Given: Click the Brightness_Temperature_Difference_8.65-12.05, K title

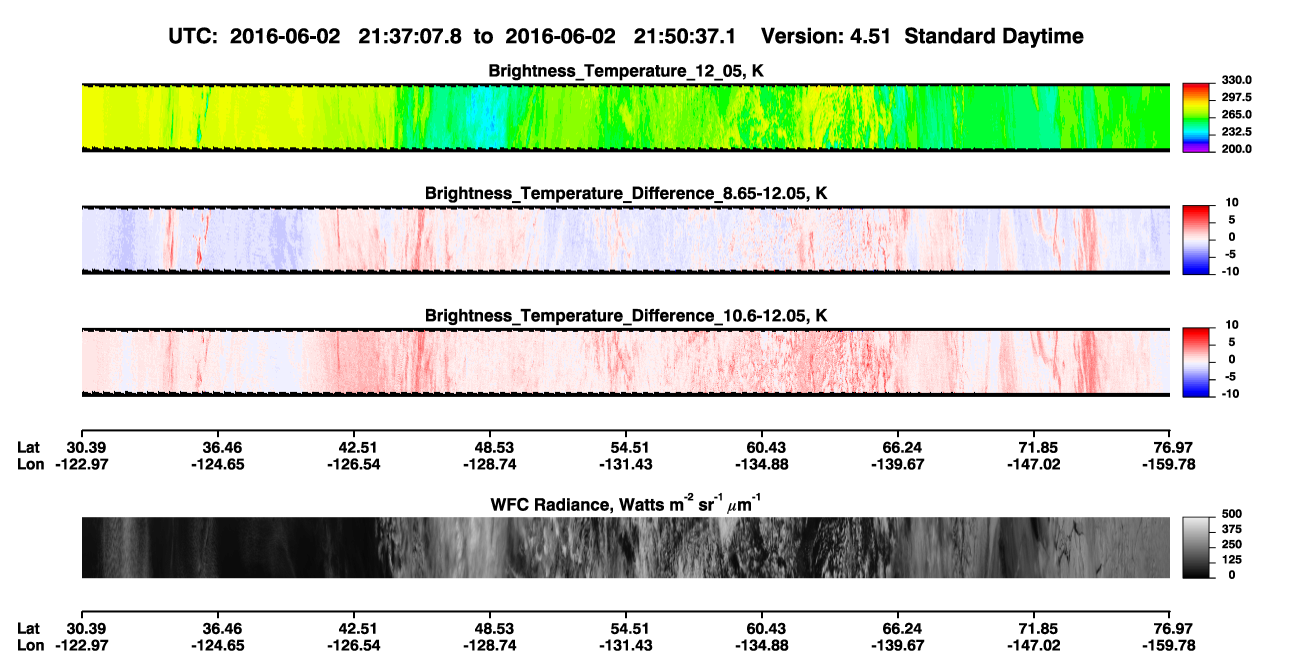Looking at the screenshot, I should pos(625,193).
